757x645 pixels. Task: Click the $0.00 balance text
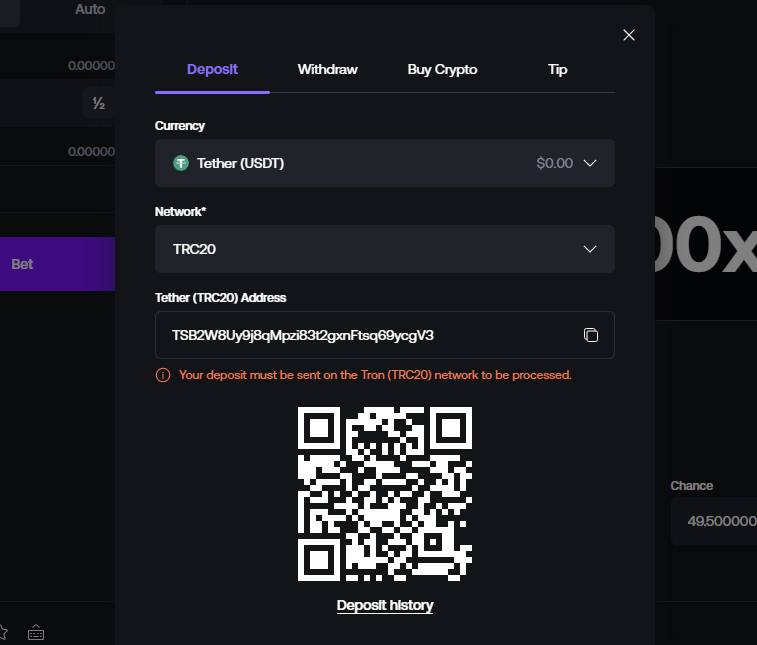pos(555,163)
